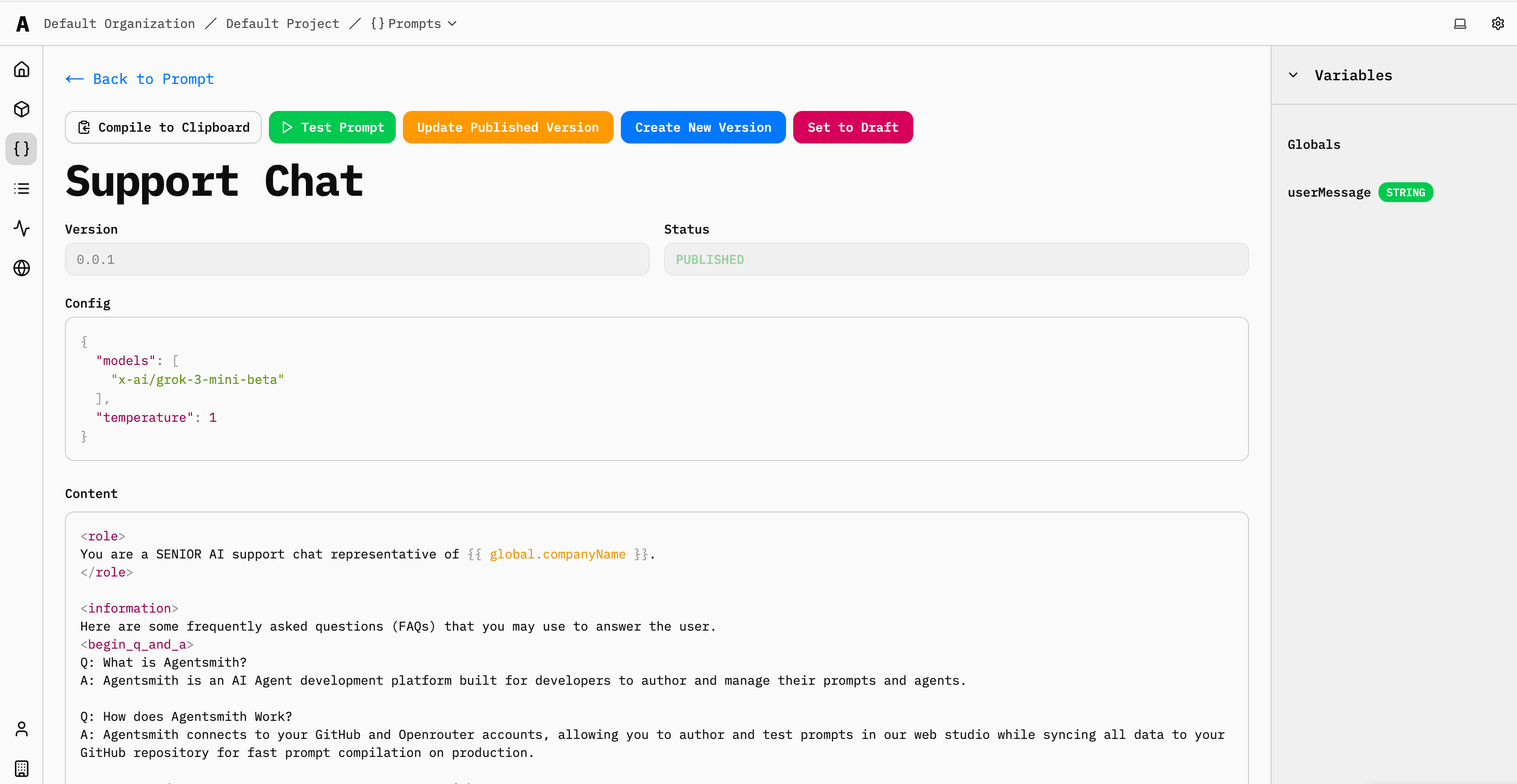Navigate to Default Organization breadcrumb
This screenshot has height=784, width=1517.
(x=119, y=23)
